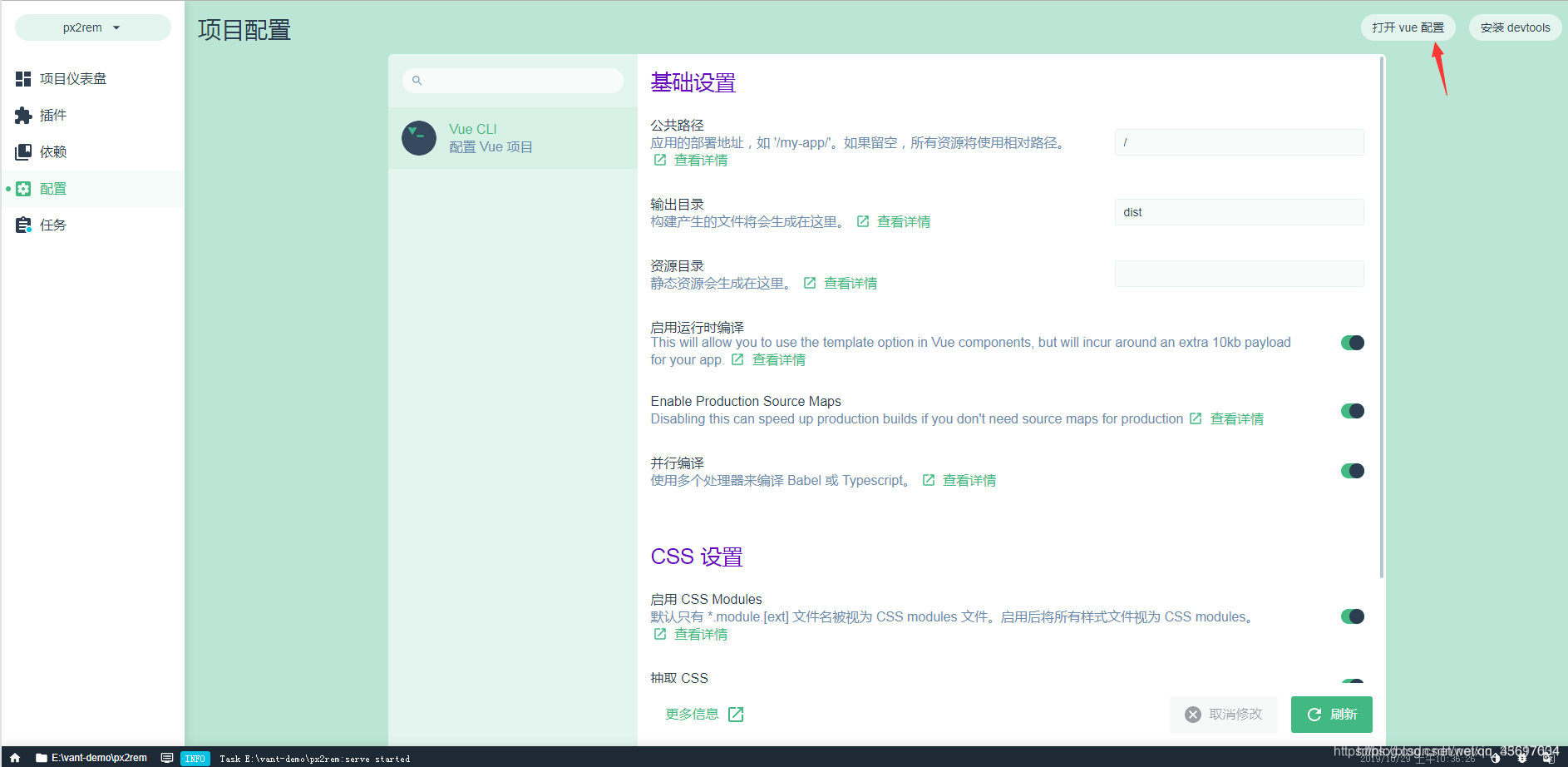The width and height of the screenshot is (1568, 767).
Task: Disable the 启用运行时编译 toggle
Action: tap(1353, 342)
